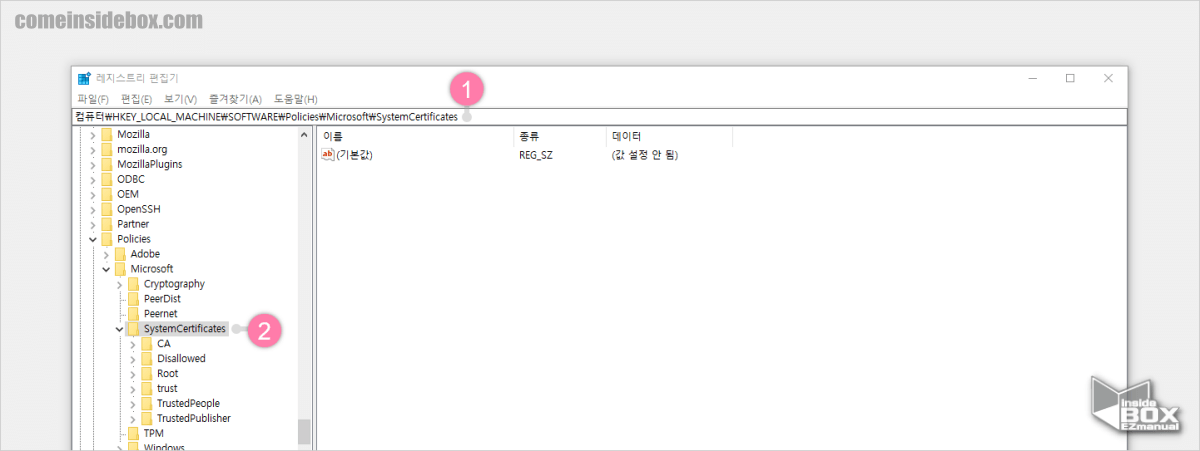Screen dimensions: 1200x451
Task: Open the 보기(V) menu
Action: coord(180,99)
